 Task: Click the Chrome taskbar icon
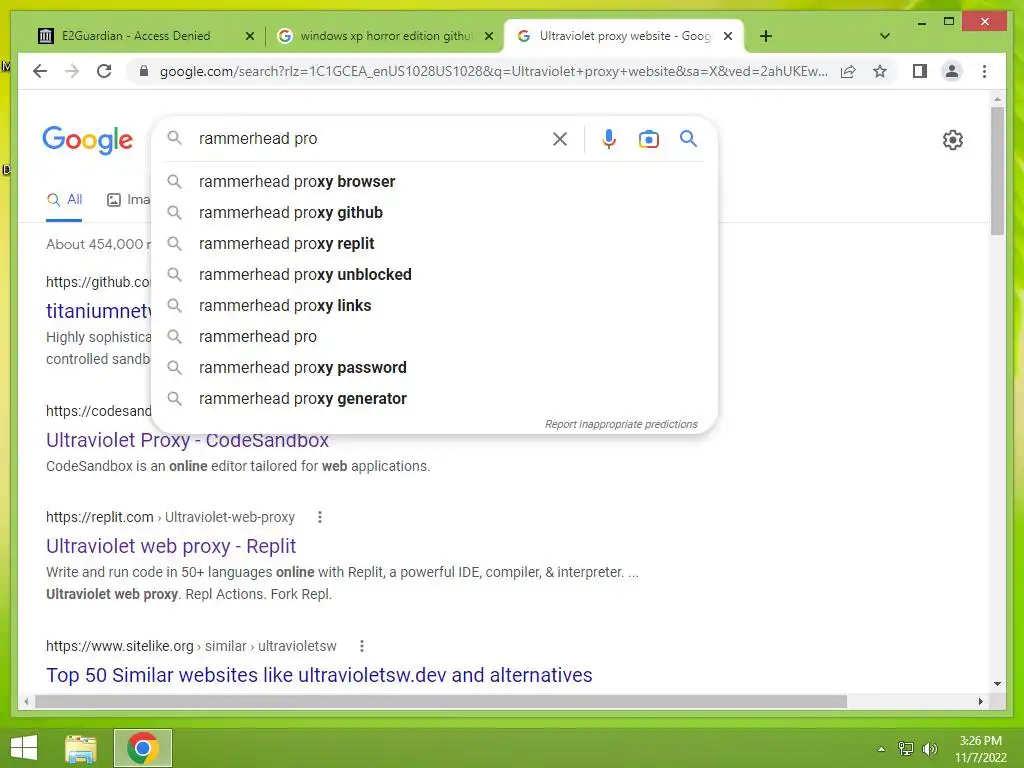143,748
